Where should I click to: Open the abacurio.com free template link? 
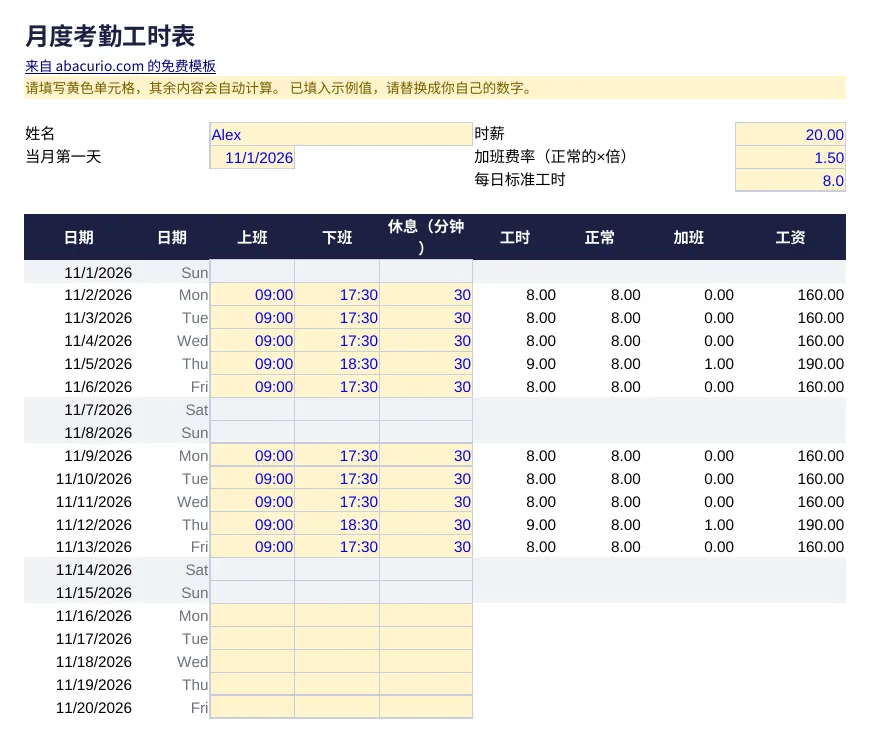pos(120,66)
